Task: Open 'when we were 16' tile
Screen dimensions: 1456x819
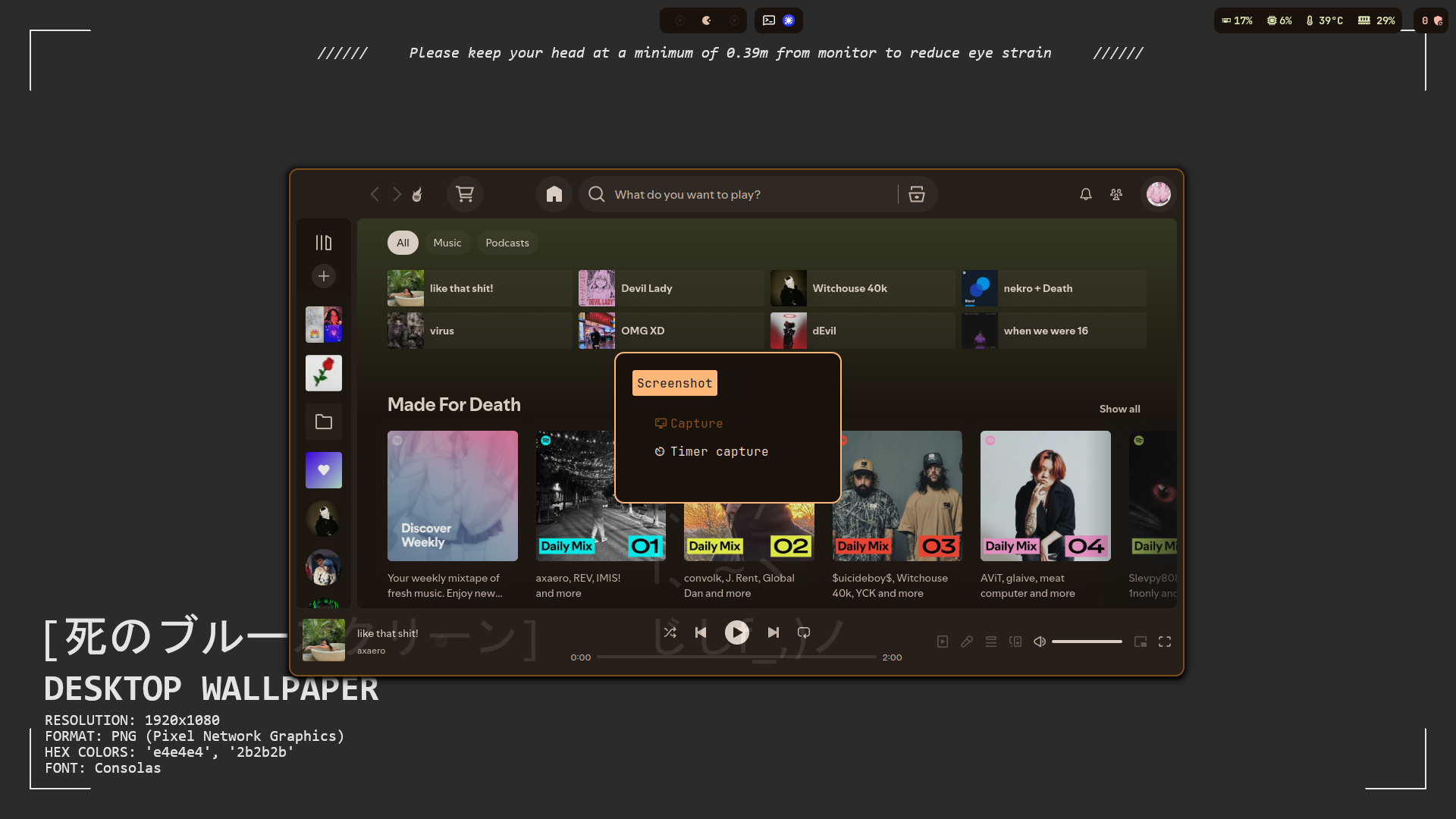Action: click(x=1054, y=331)
